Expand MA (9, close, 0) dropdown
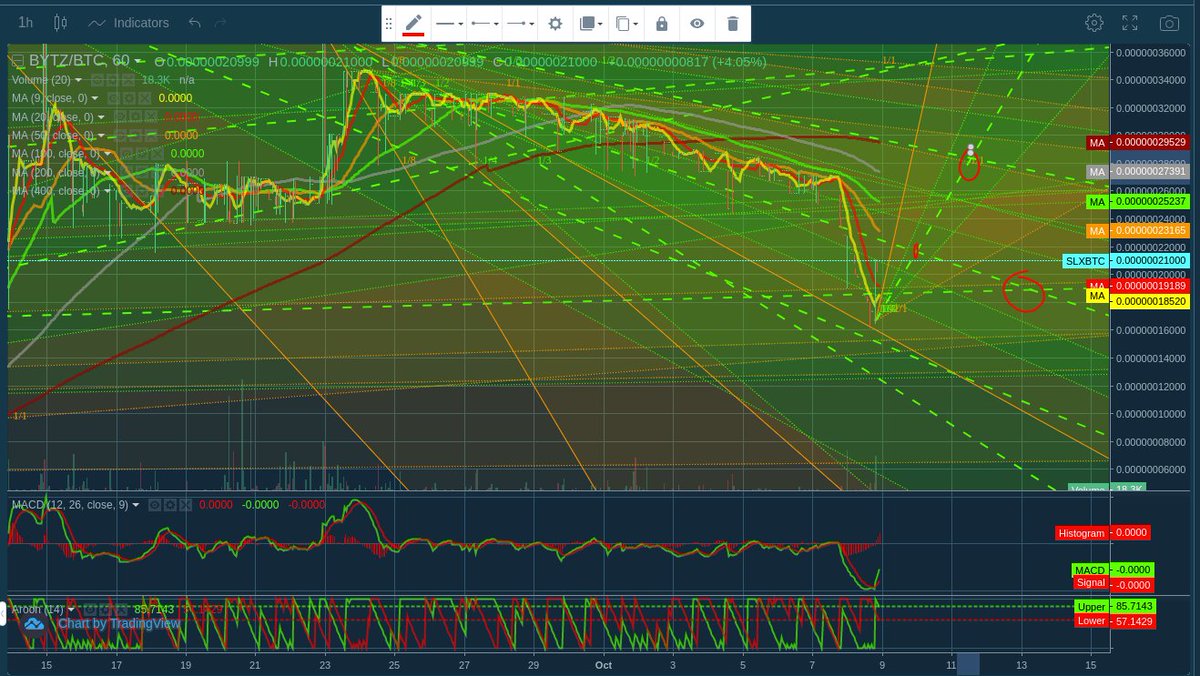The height and width of the screenshot is (676, 1200). pos(95,98)
